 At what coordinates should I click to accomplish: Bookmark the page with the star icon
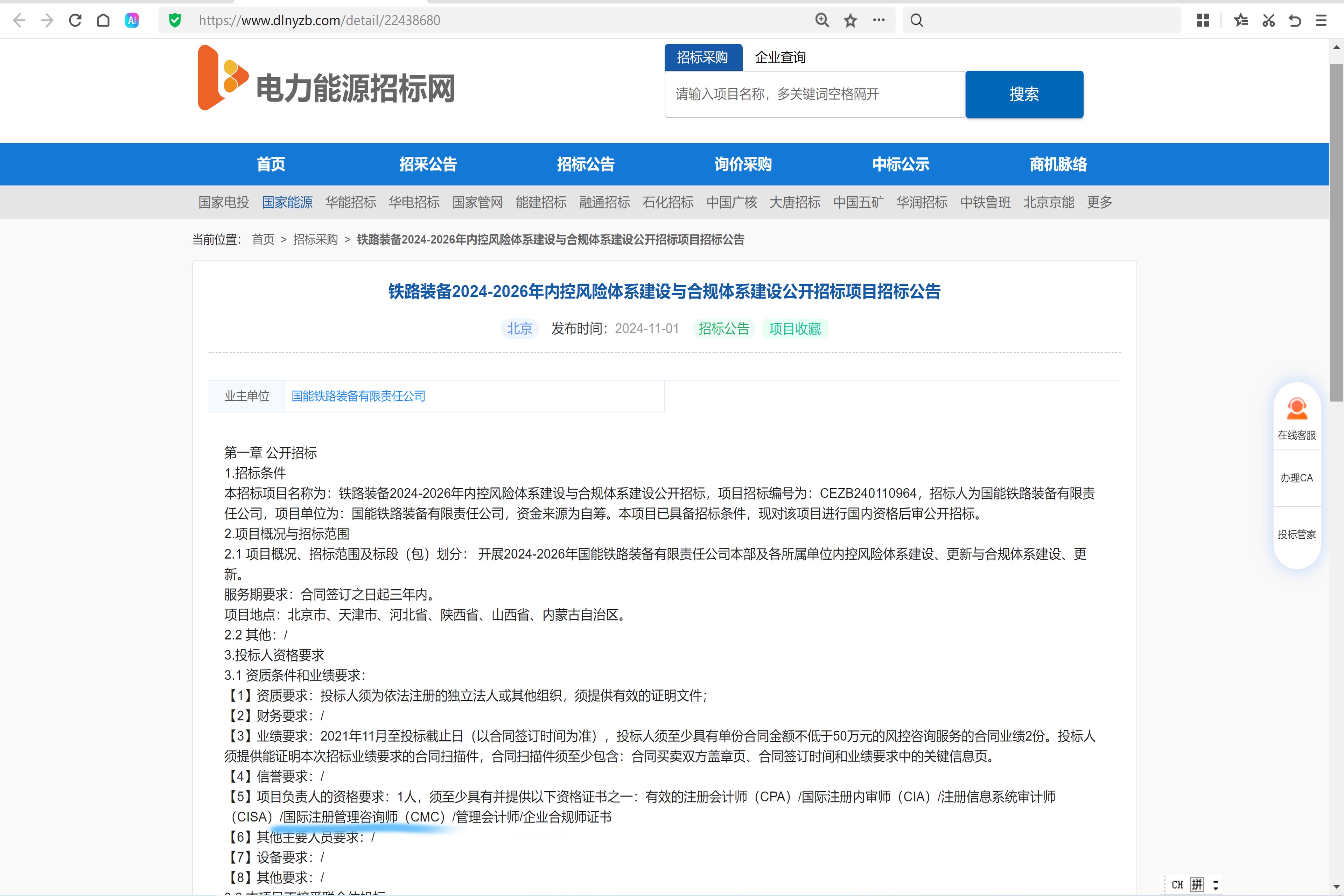coord(850,21)
